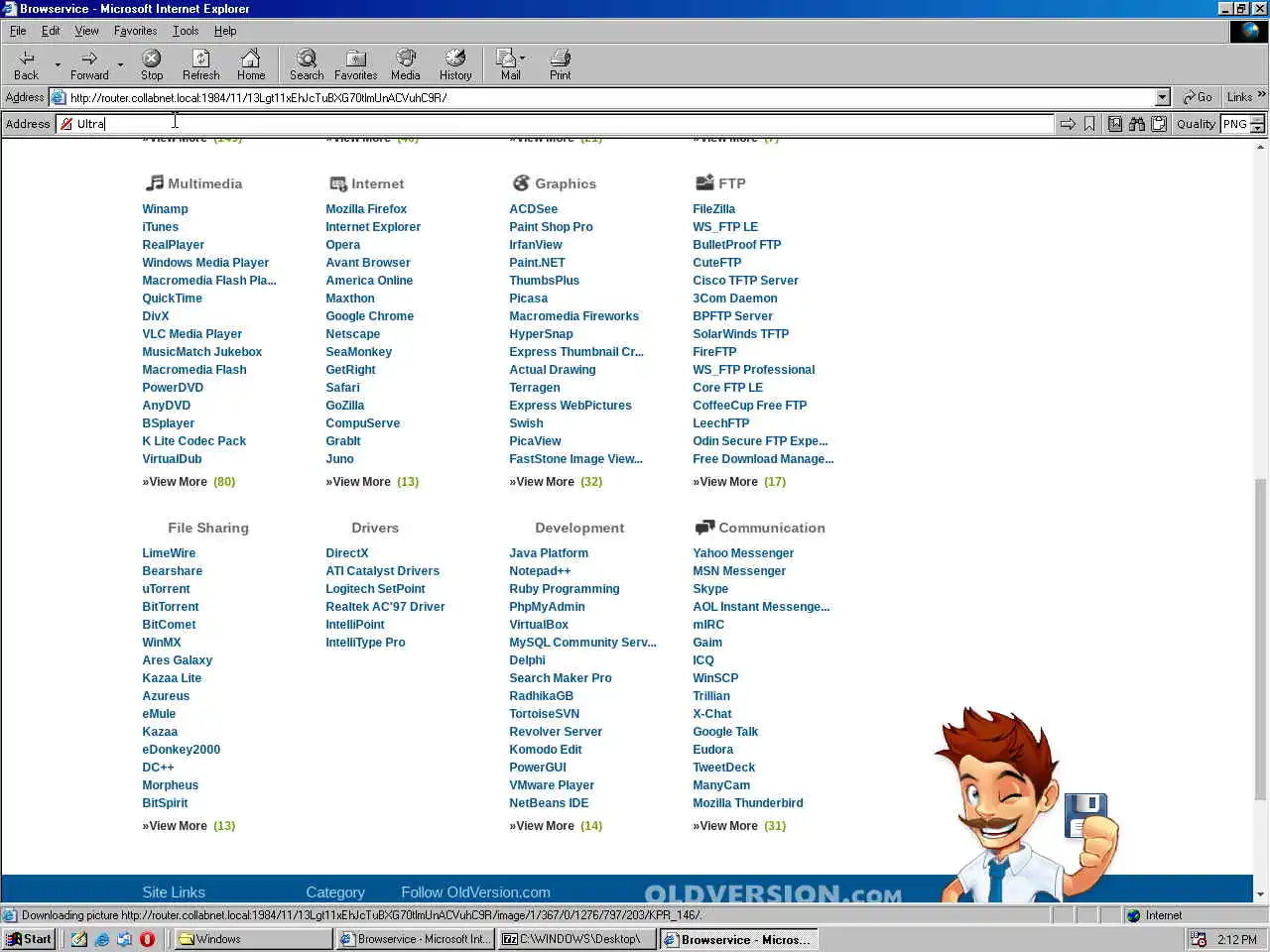Viewport: 1270px width, 952px height.
Task: Open the View menu
Action: tap(87, 31)
